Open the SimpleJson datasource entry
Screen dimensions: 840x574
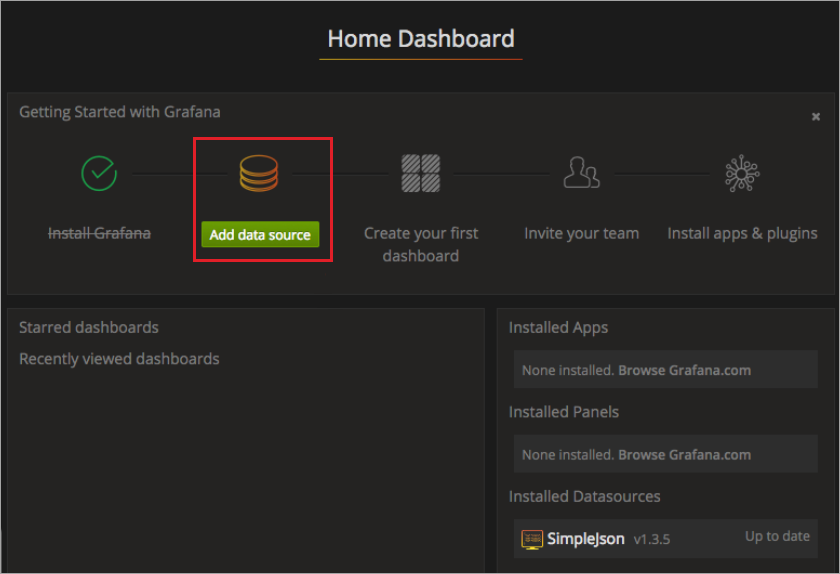pos(665,539)
